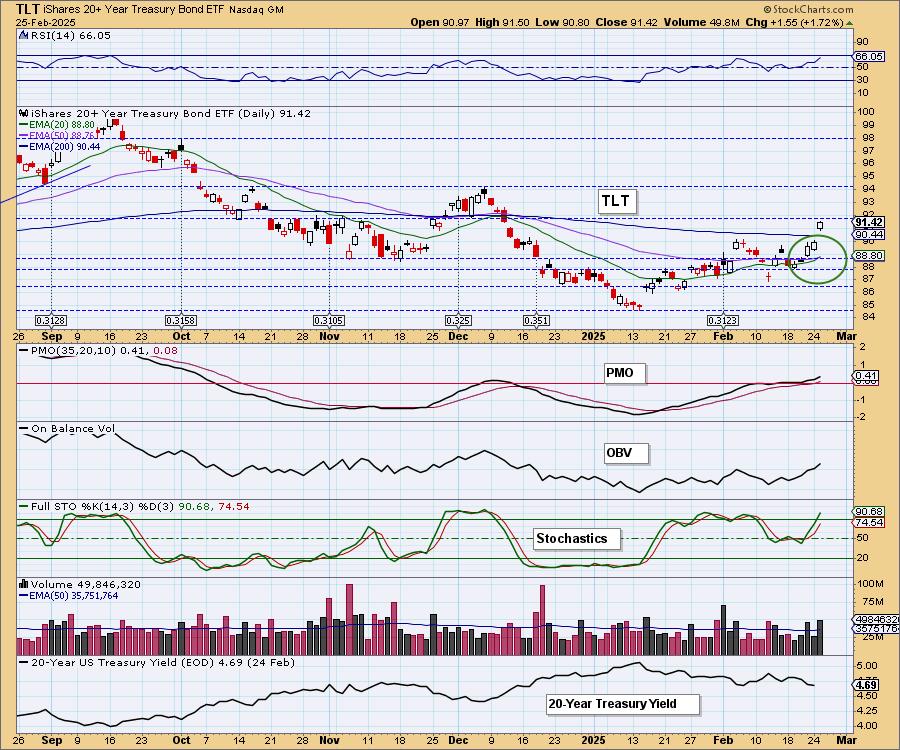Viewport: 900px width, 750px height.
Task: Click the 0.3123 dividend marker label
Action: 723,321
